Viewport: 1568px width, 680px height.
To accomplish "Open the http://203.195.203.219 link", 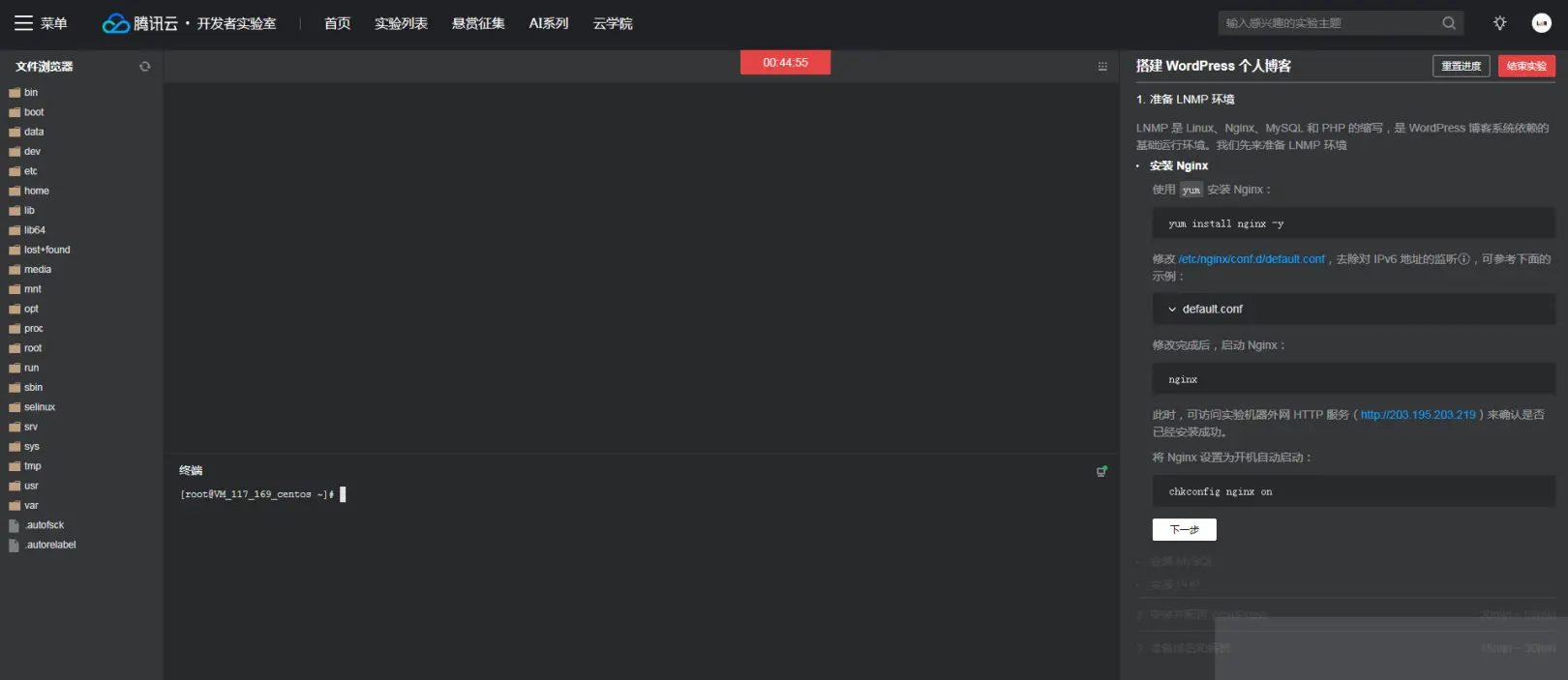I will coord(1418,415).
